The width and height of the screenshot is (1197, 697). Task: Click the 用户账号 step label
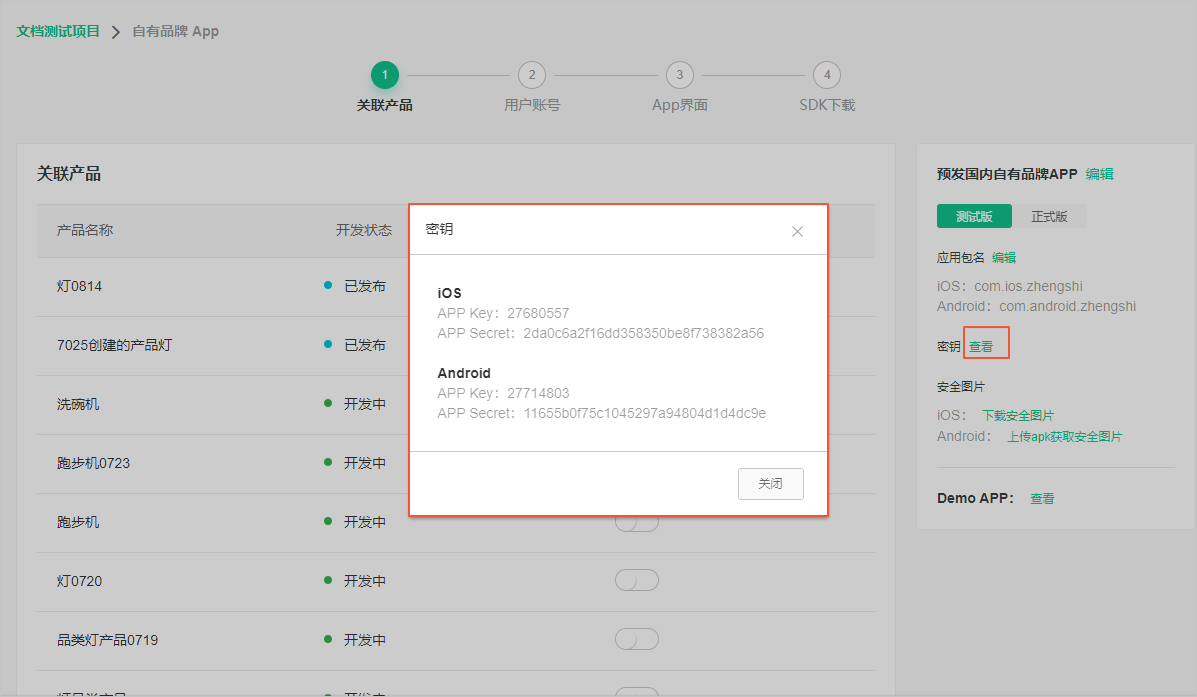point(532,105)
